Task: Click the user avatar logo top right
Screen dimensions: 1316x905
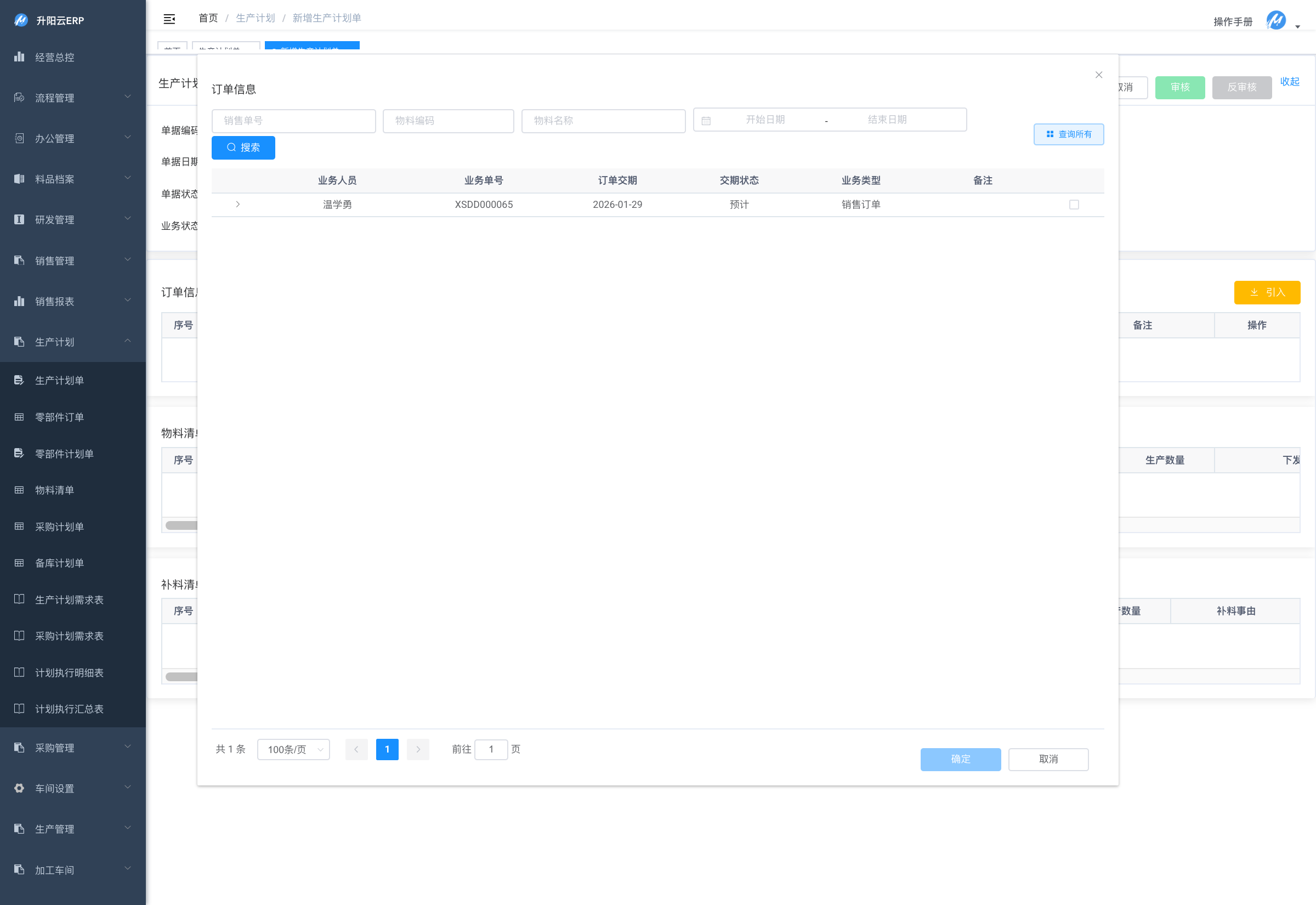Action: (x=1276, y=21)
